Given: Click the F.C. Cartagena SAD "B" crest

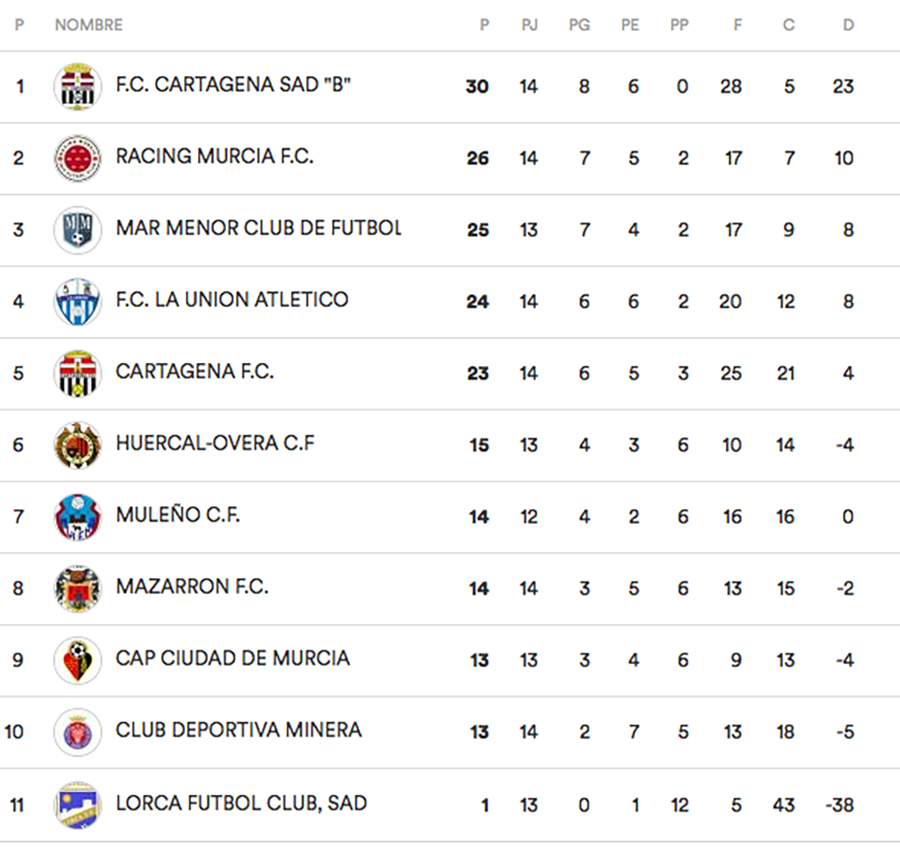Looking at the screenshot, I should pyautogui.click(x=77, y=87).
